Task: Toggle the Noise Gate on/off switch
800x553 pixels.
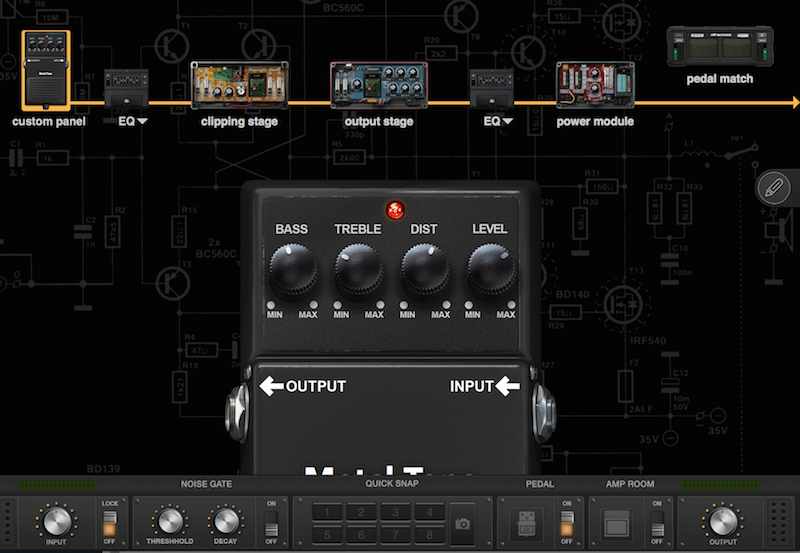Action: coord(268,522)
